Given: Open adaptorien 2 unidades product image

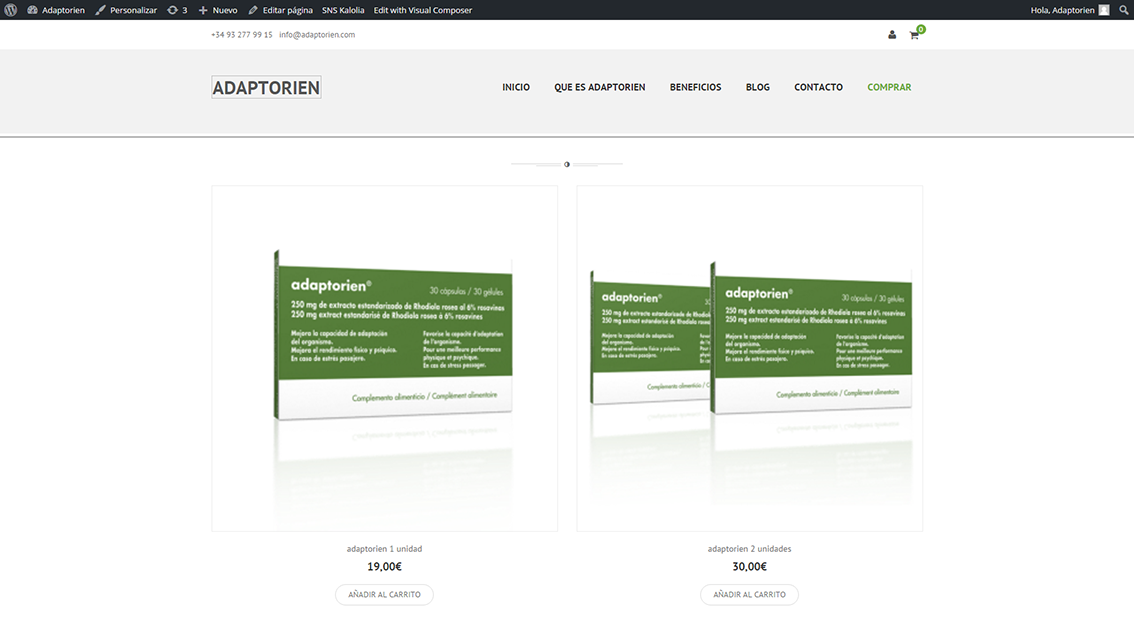Looking at the screenshot, I should point(749,357).
